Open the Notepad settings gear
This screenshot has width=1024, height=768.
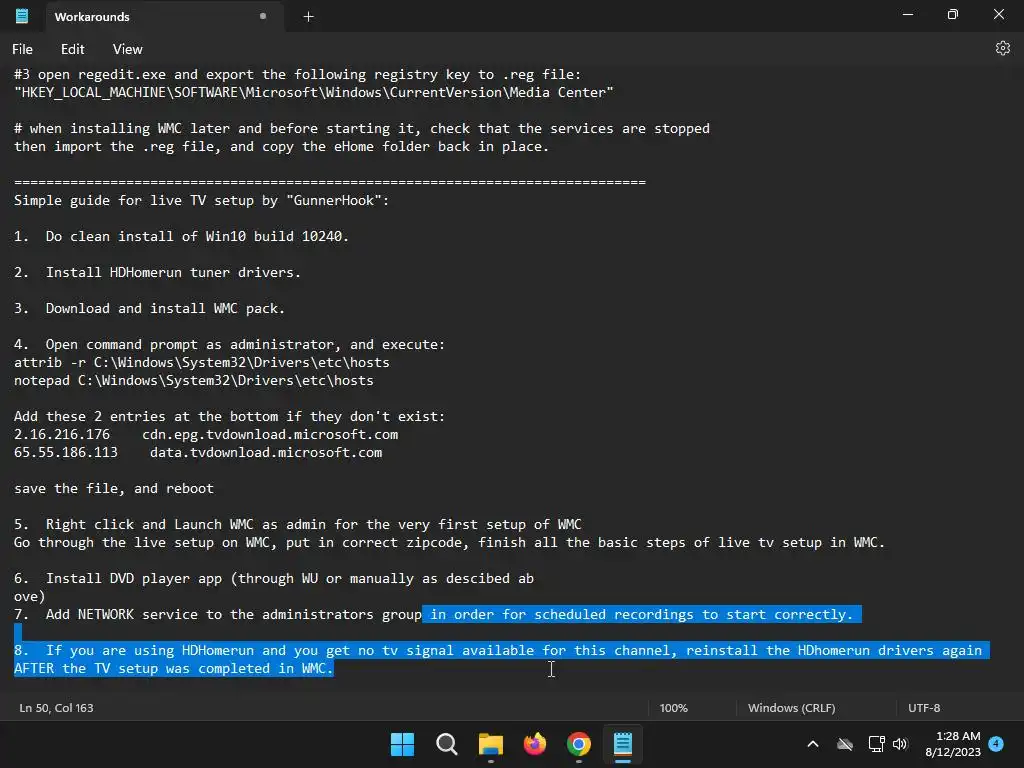click(x=1002, y=48)
